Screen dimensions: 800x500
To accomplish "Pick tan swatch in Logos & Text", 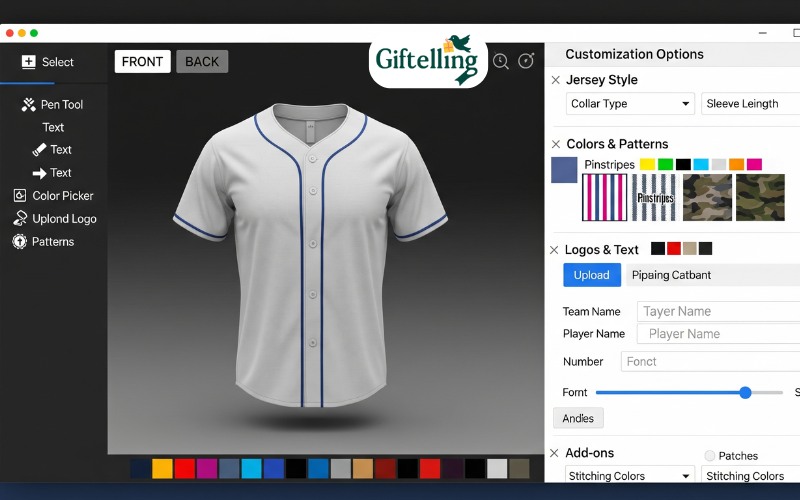I will (690, 248).
